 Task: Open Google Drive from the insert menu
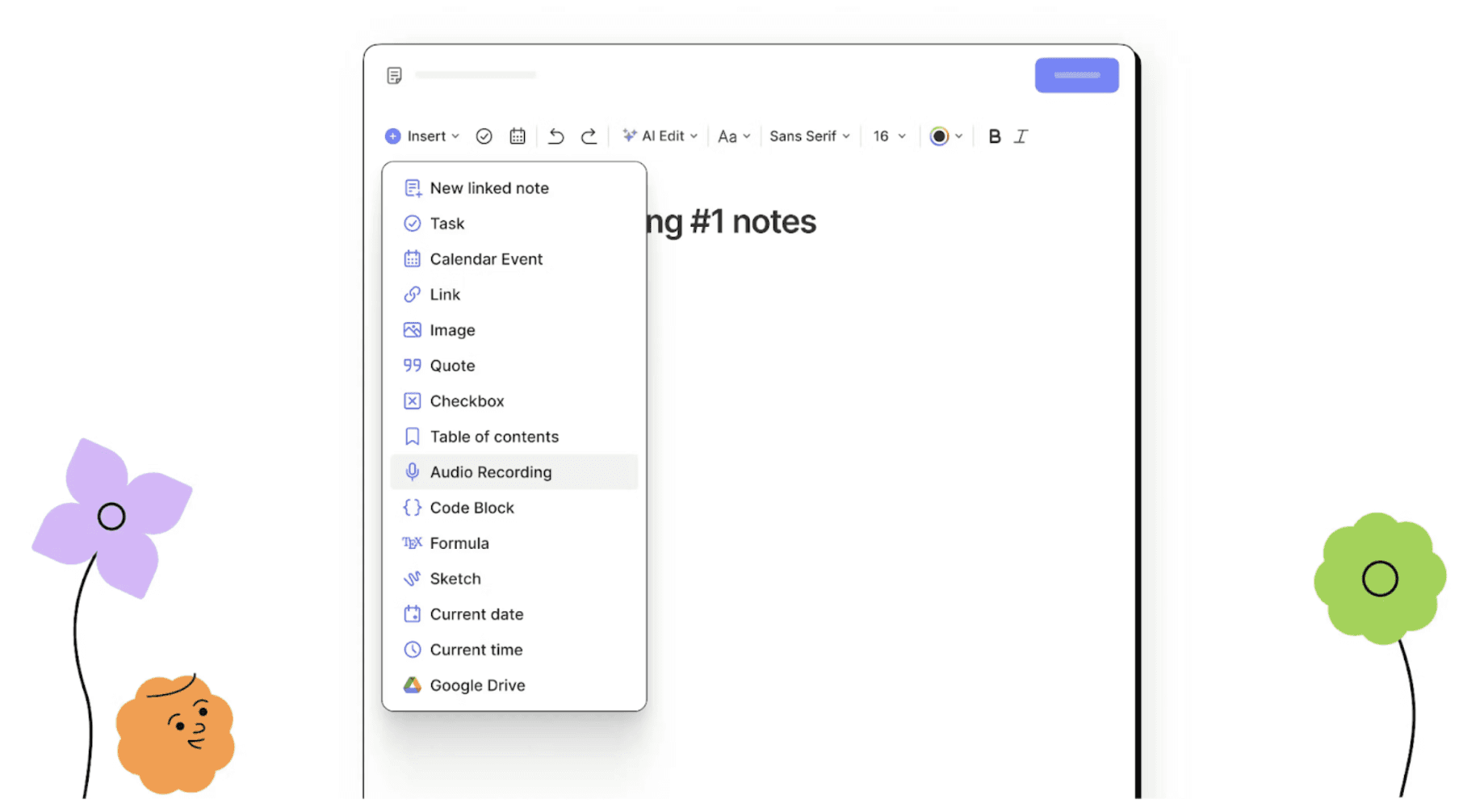pyautogui.click(x=476, y=684)
